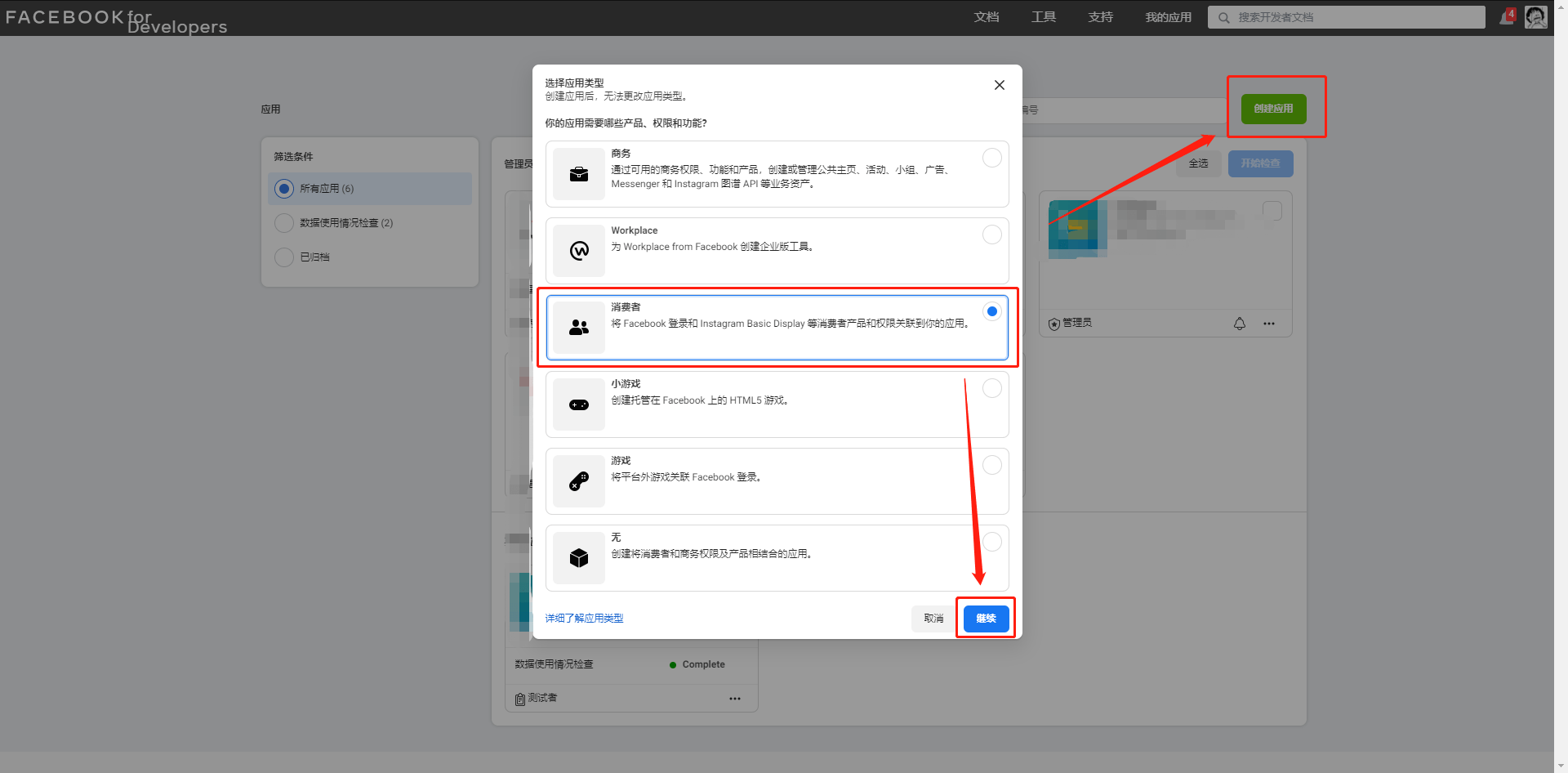Viewport: 1568px width, 773px height.
Task: Select the 已归档 filter radio button
Action: [283, 257]
